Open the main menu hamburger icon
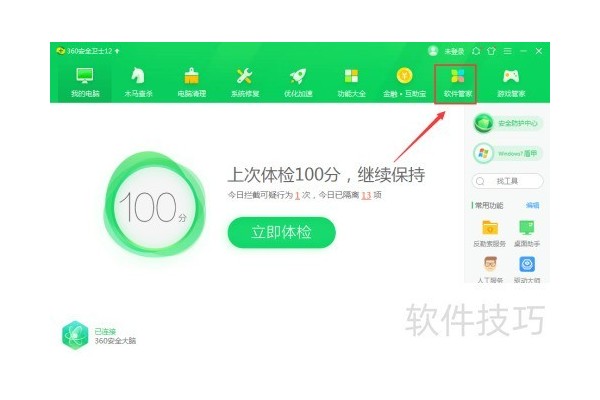600x400 pixels. 507,51
